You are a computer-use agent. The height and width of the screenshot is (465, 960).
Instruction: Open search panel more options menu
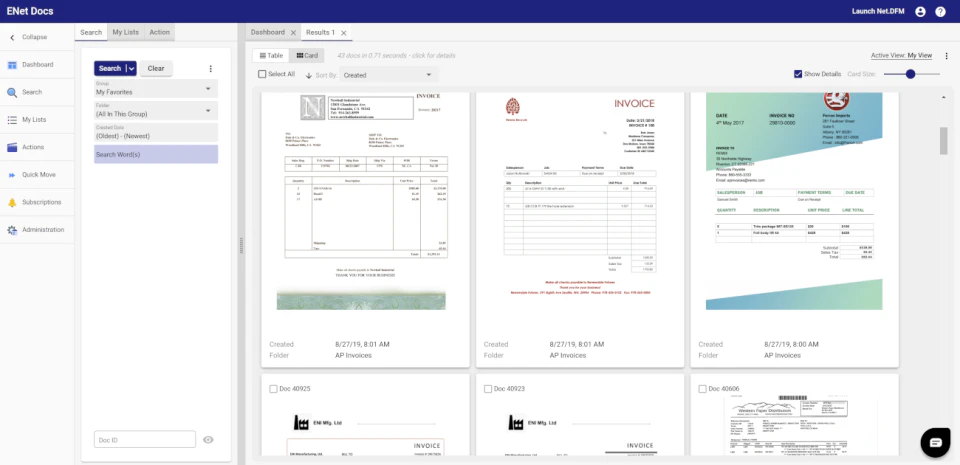(x=211, y=69)
